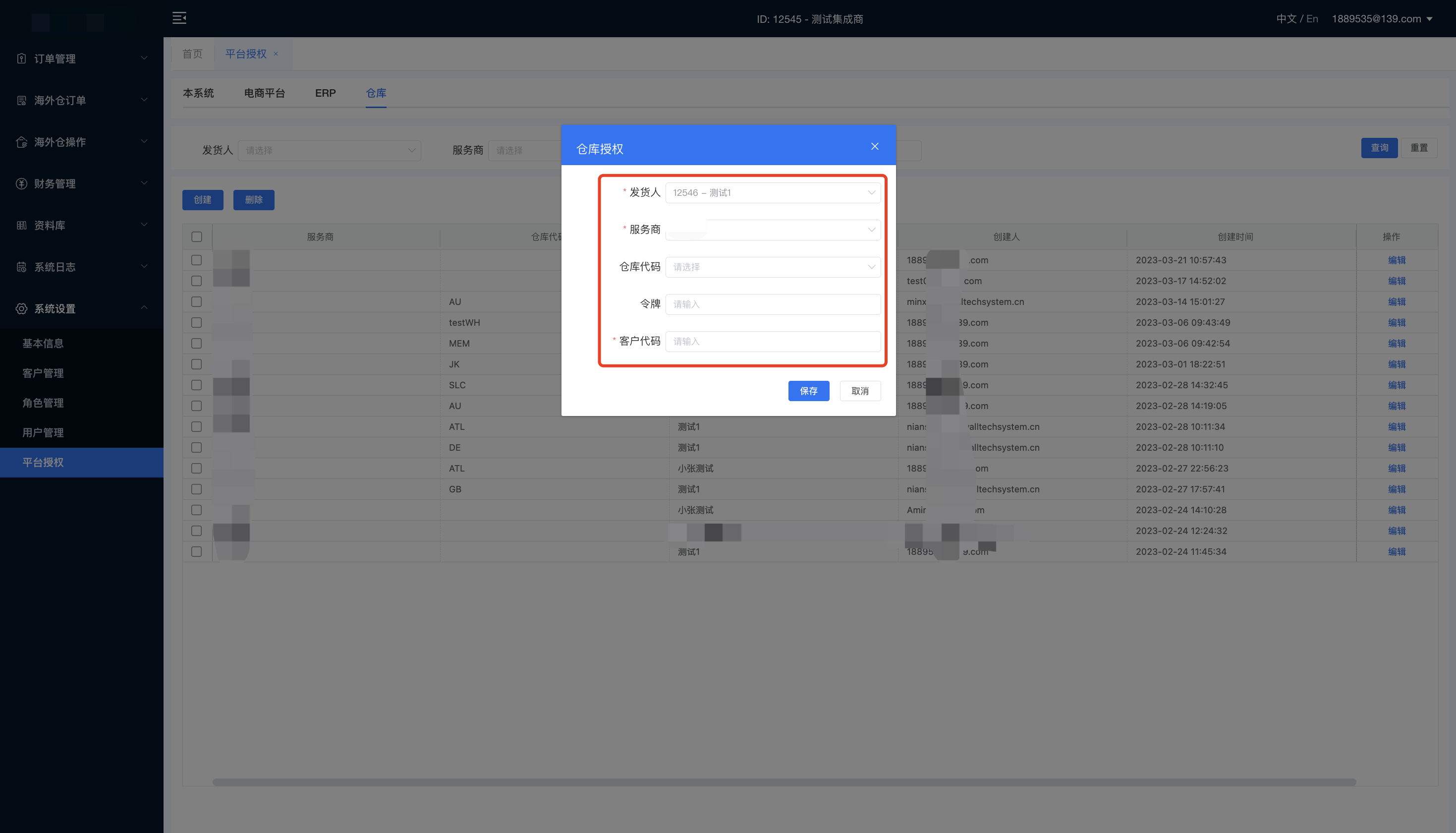This screenshot has width=1456, height=833.
Task: Click the 系统日志 system log icon
Action: click(22, 267)
